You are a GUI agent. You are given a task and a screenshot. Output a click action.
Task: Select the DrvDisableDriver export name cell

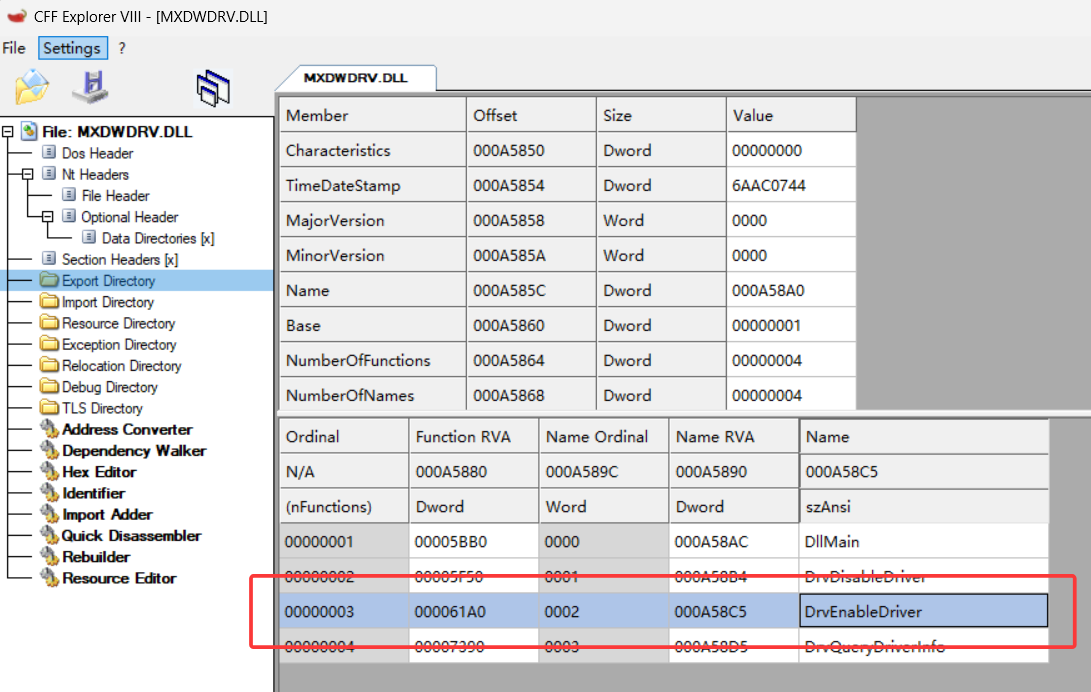point(924,577)
